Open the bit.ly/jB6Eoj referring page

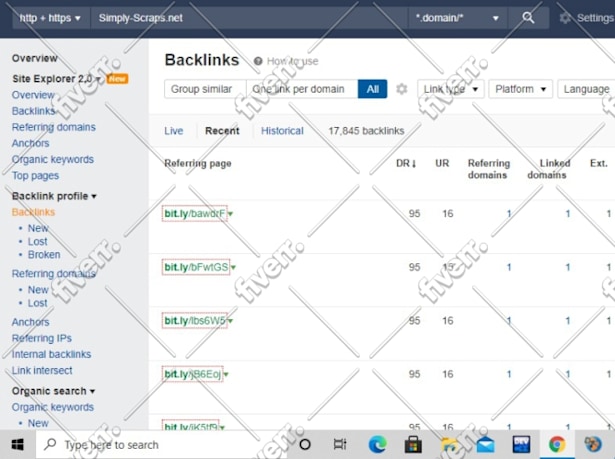pos(193,374)
